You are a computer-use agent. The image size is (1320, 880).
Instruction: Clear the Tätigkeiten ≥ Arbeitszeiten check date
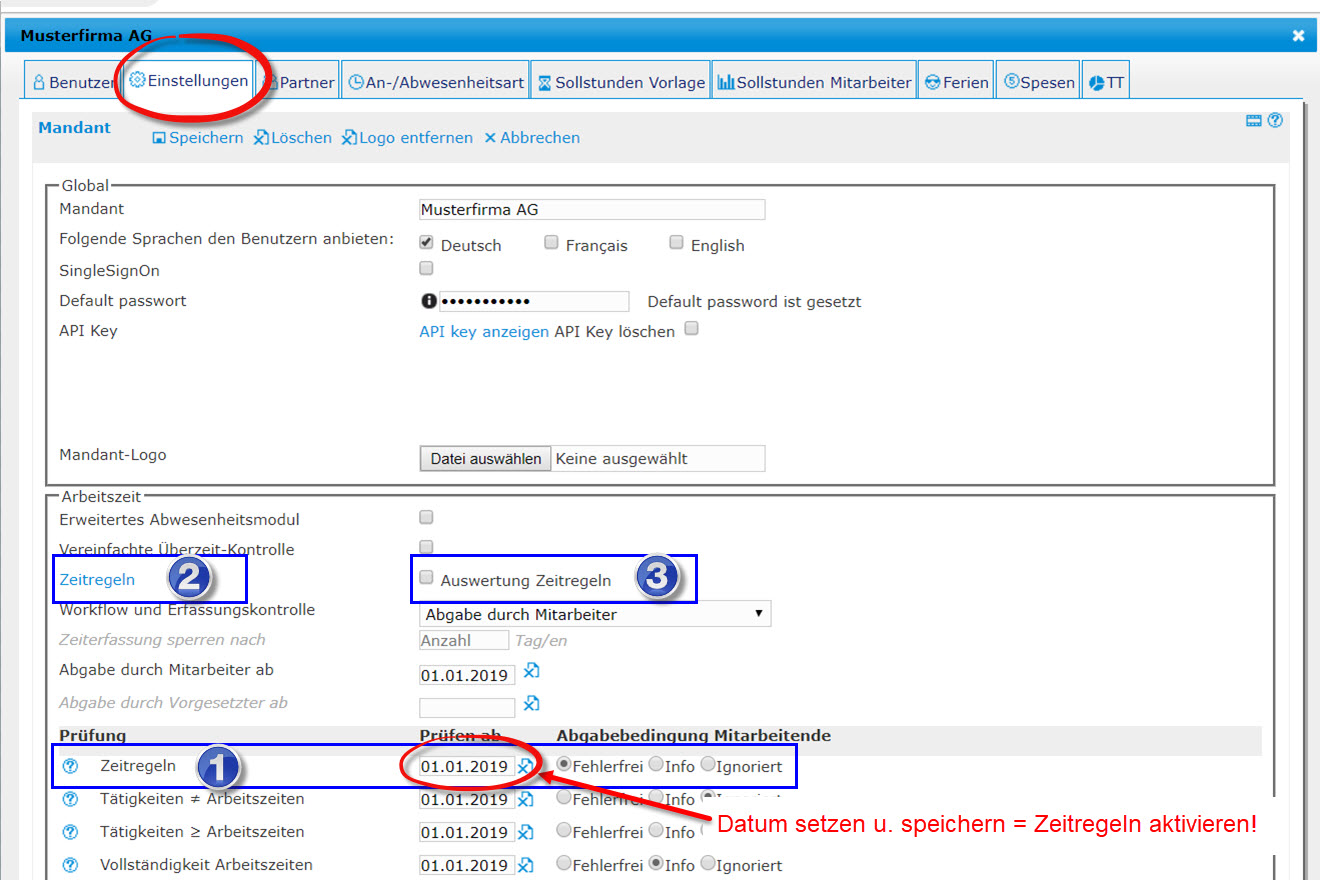526,832
